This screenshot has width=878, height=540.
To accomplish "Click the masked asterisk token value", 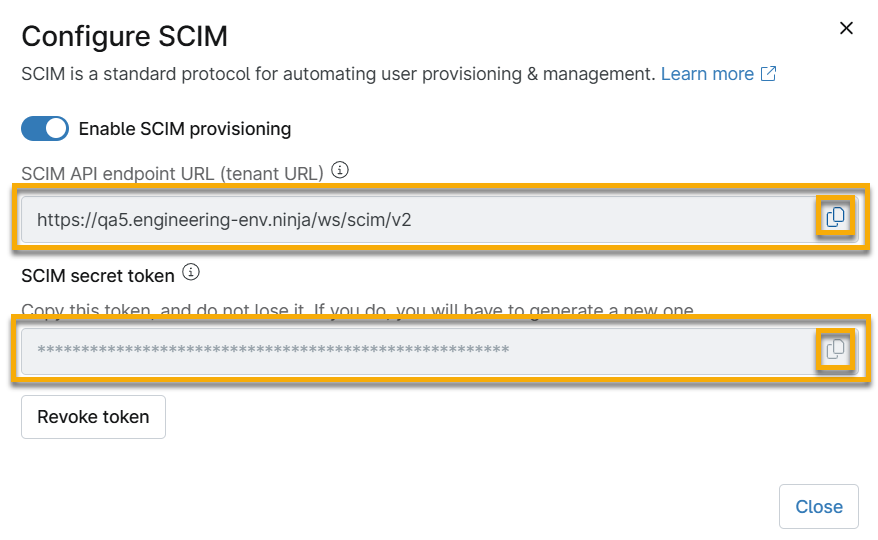I will click(273, 350).
